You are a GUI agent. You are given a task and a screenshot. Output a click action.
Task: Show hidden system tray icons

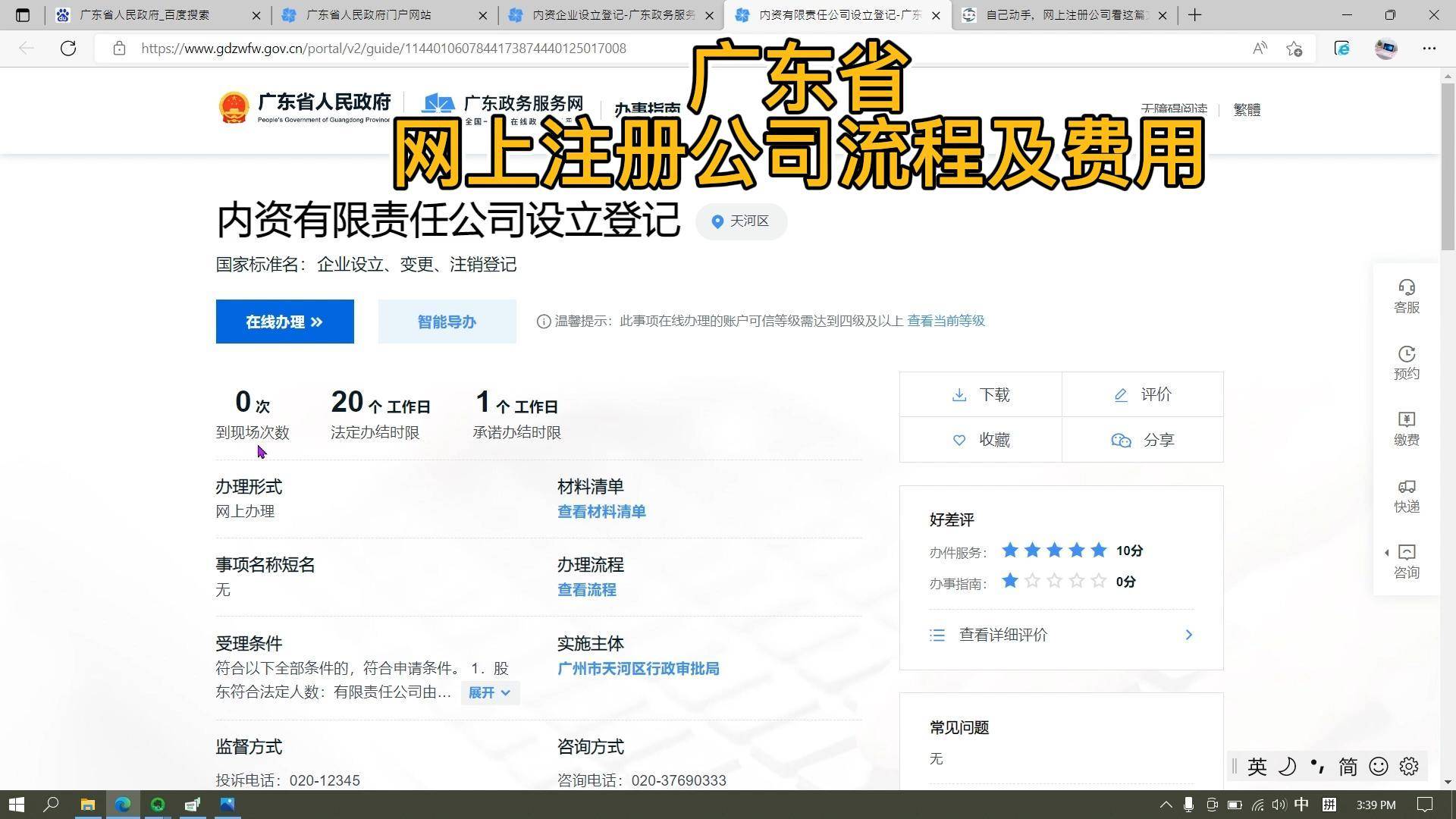click(x=1166, y=805)
